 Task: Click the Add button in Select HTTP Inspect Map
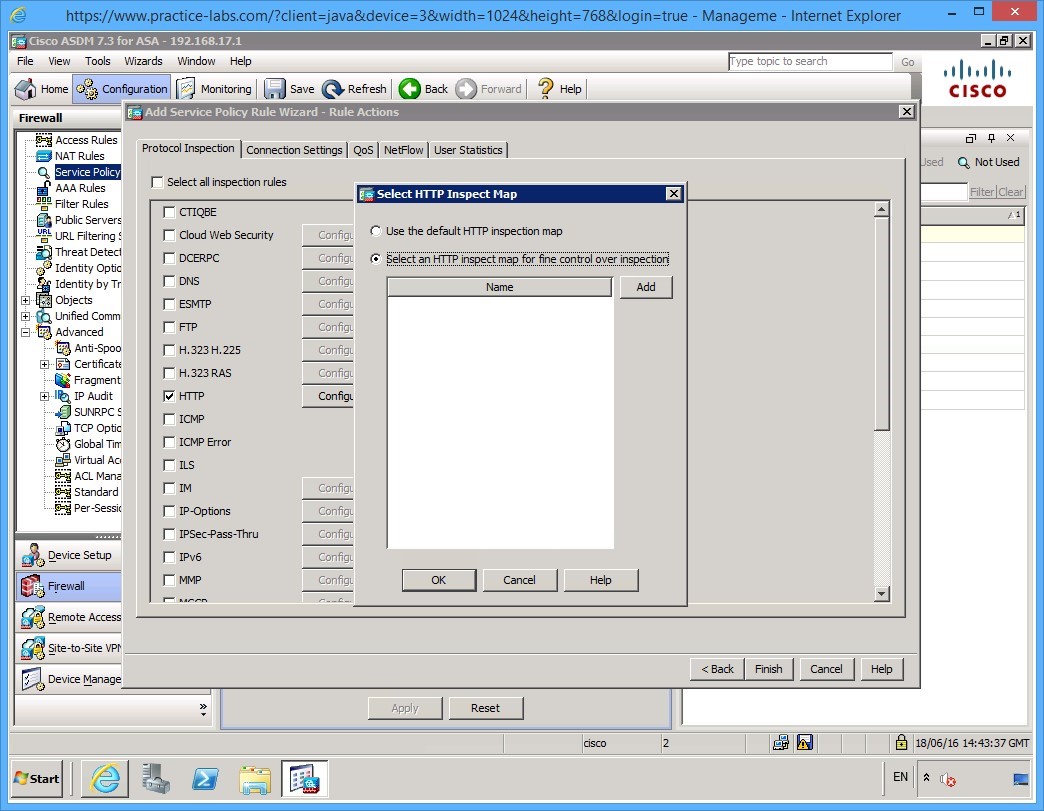[x=645, y=287]
